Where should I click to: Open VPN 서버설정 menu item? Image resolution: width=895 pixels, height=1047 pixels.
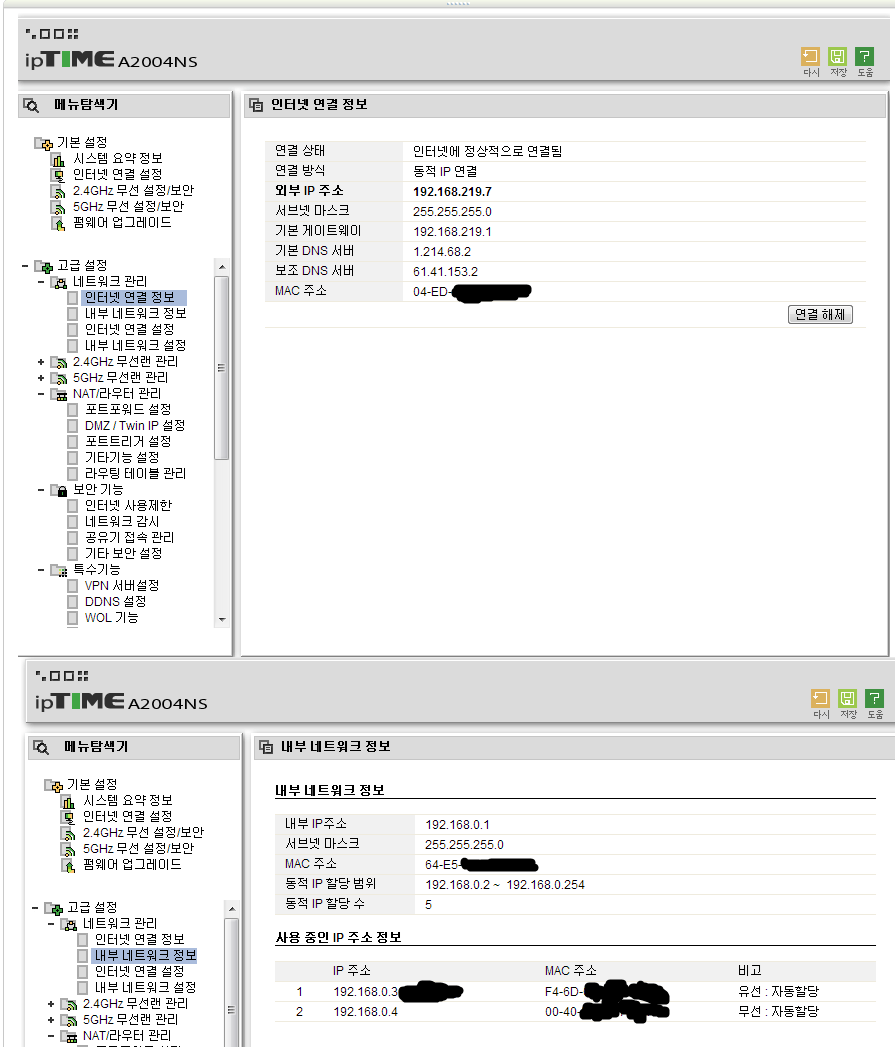[x=122, y=586]
